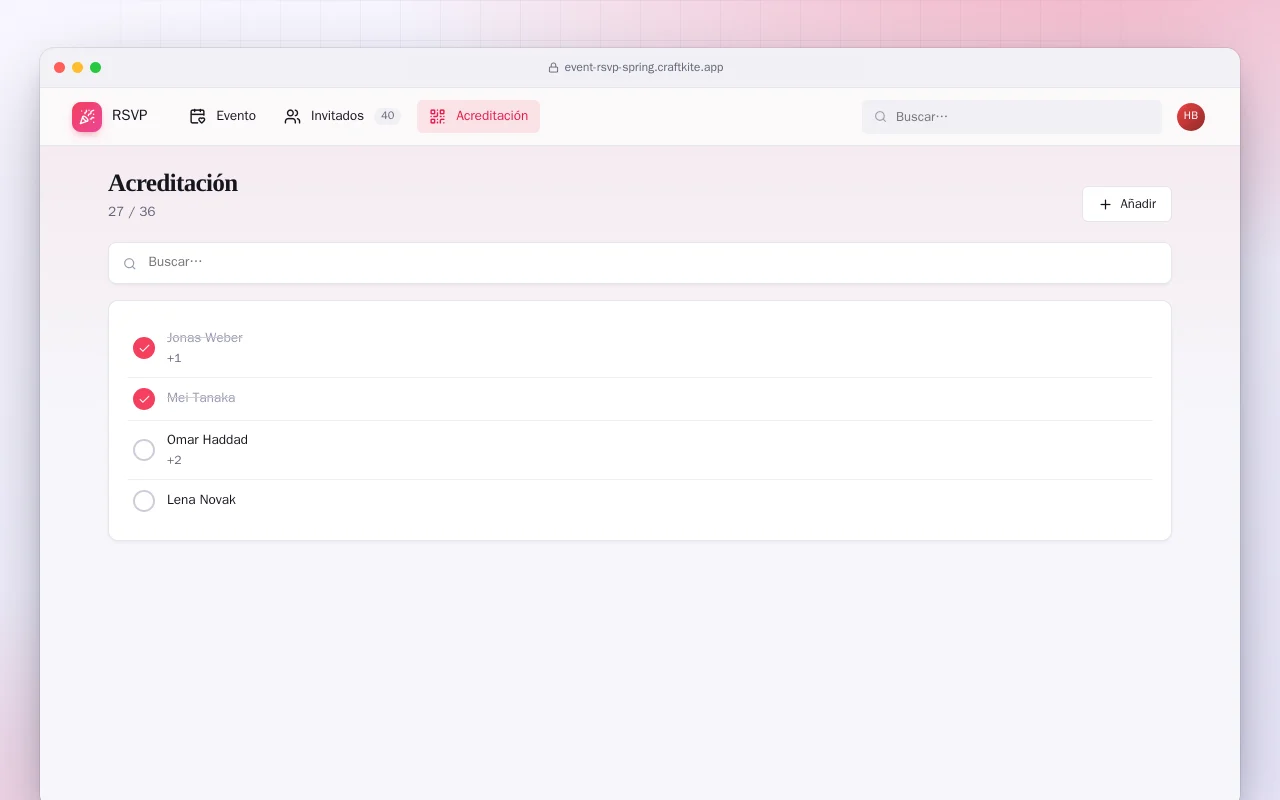
Task: Click the name Lena Novak
Action: coord(201,500)
